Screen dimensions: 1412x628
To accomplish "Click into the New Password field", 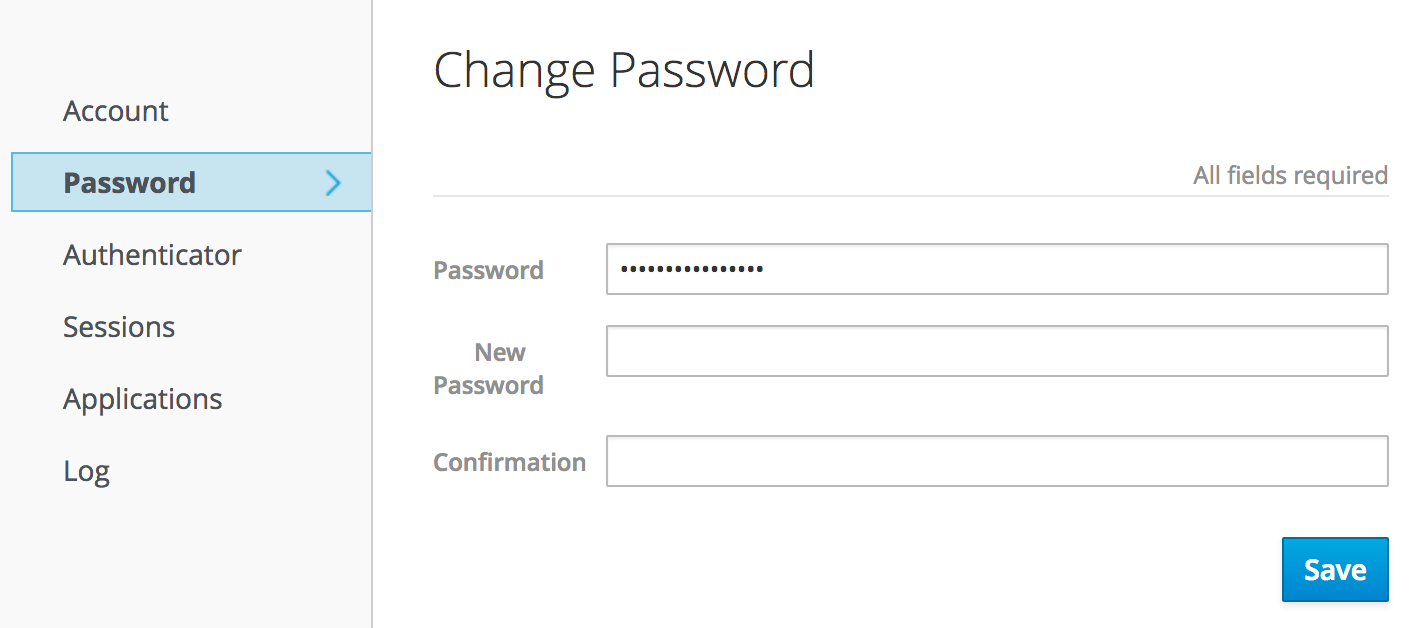I will (996, 351).
